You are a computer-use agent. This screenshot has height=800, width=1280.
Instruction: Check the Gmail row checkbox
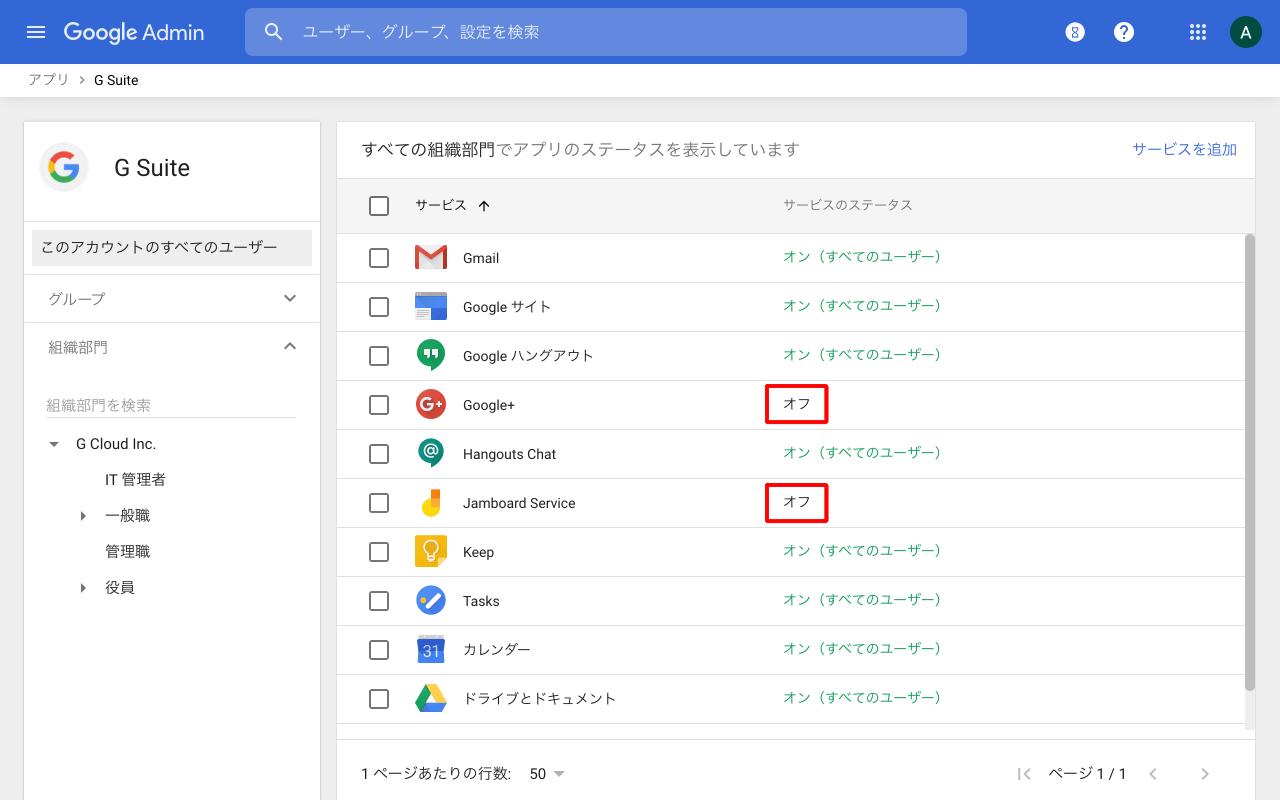tap(379, 258)
